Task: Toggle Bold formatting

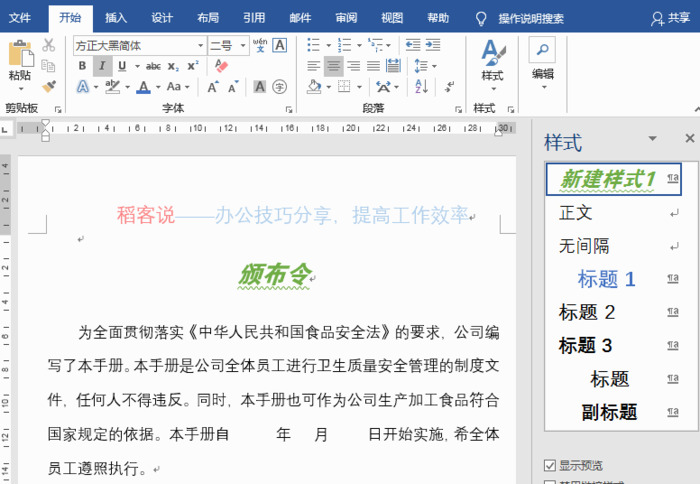Action: (83, 66)
